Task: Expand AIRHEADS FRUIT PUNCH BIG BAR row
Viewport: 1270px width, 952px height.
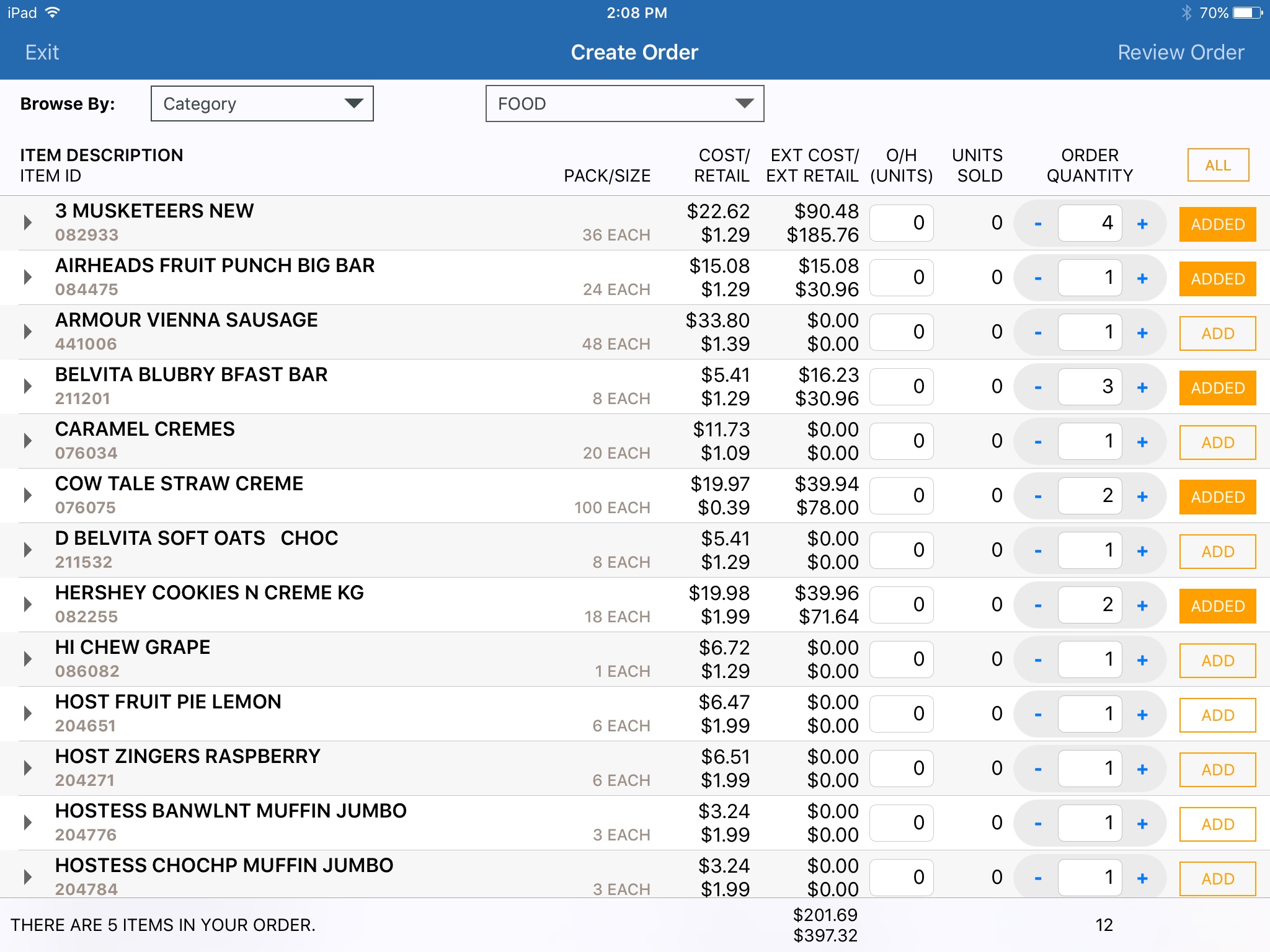Action: (x=27, y=277)
